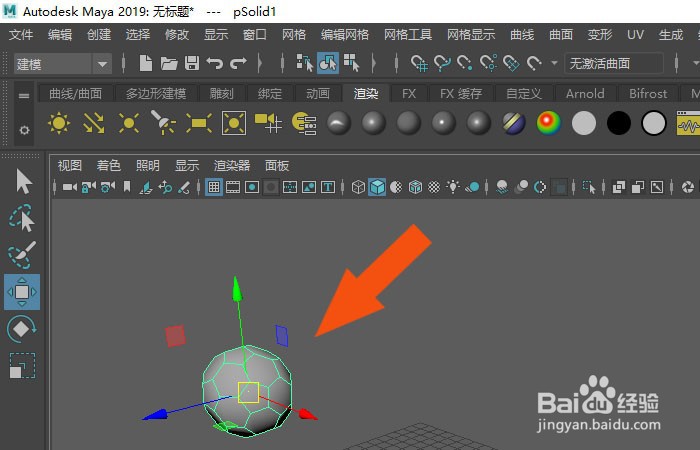Toggle use all lights bulb icon

tap(453, 187)
